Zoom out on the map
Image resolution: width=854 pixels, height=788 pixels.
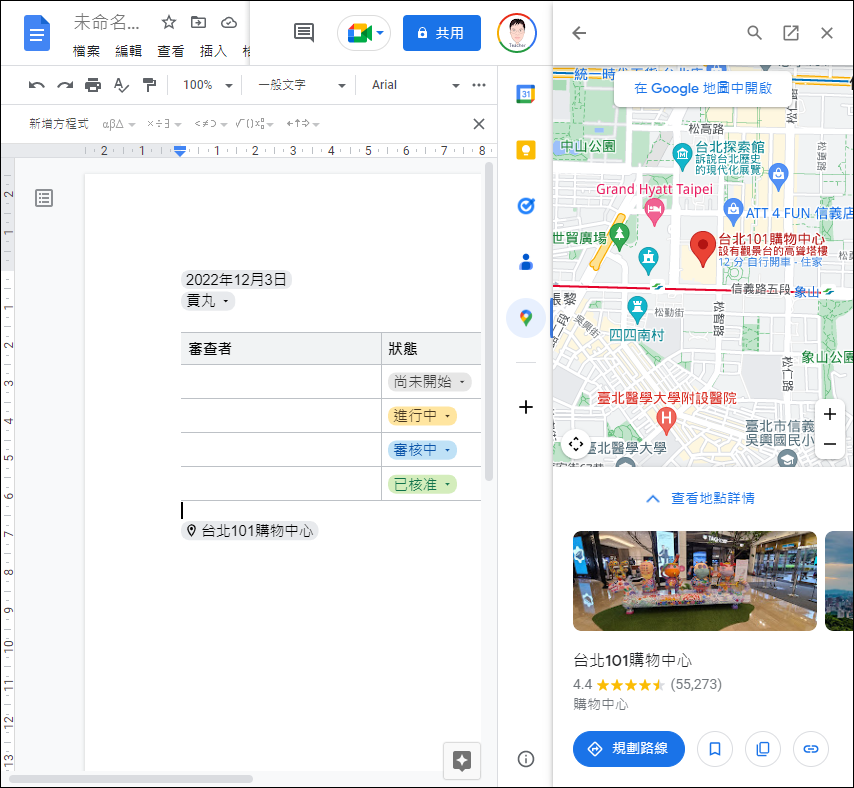[x=829, y=444]
